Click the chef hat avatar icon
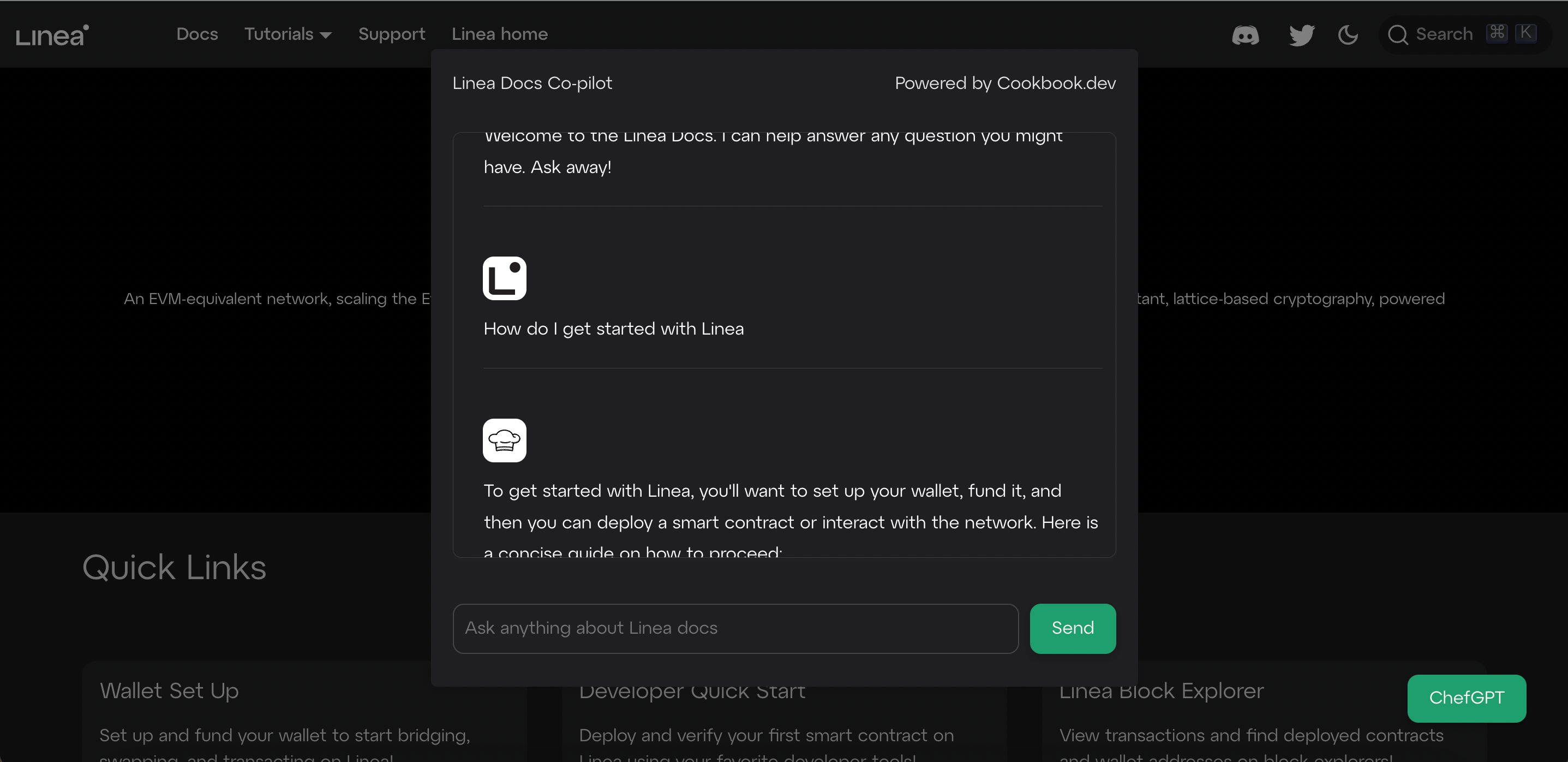The height and width of the screenshot is (762, 1568). (x=505, y=440)
